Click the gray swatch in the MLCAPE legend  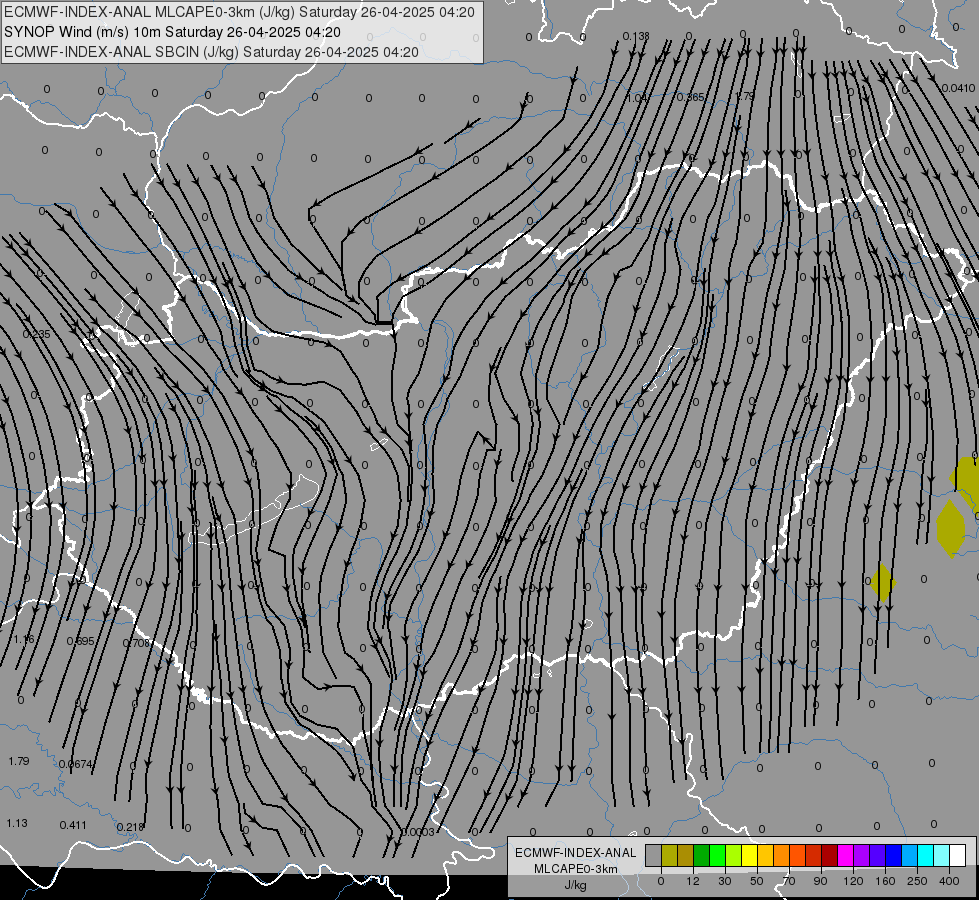[654, 855]
